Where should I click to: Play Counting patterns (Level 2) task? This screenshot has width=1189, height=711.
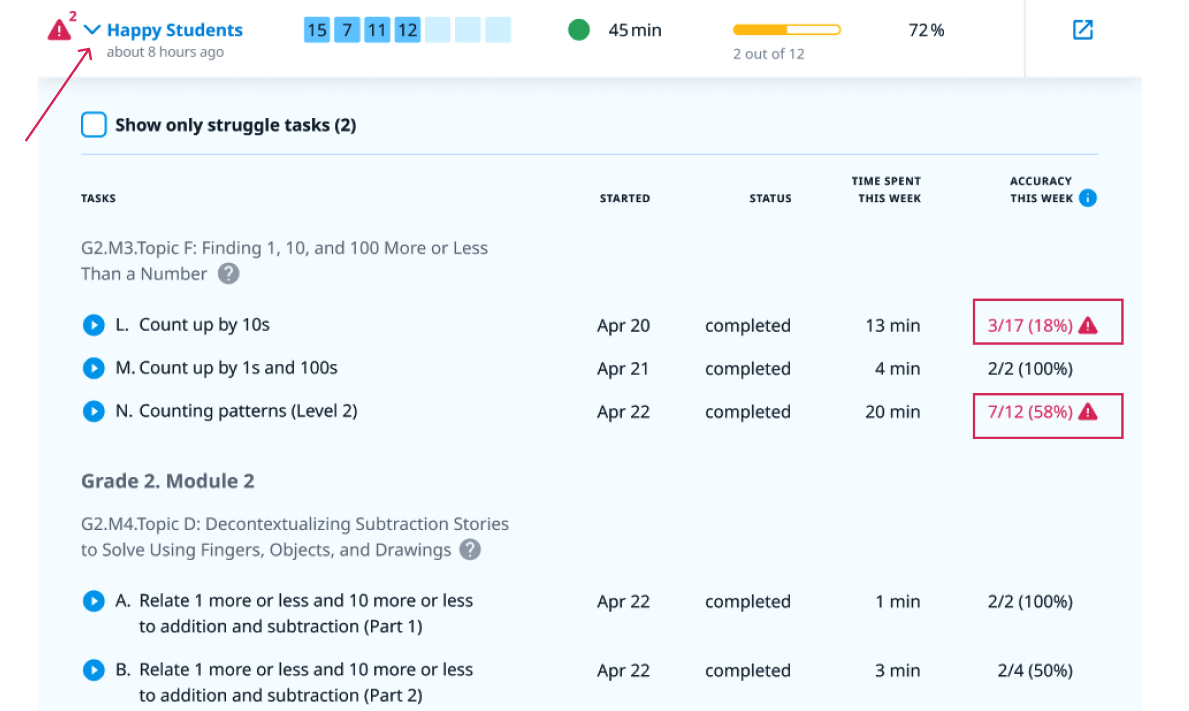93,411
